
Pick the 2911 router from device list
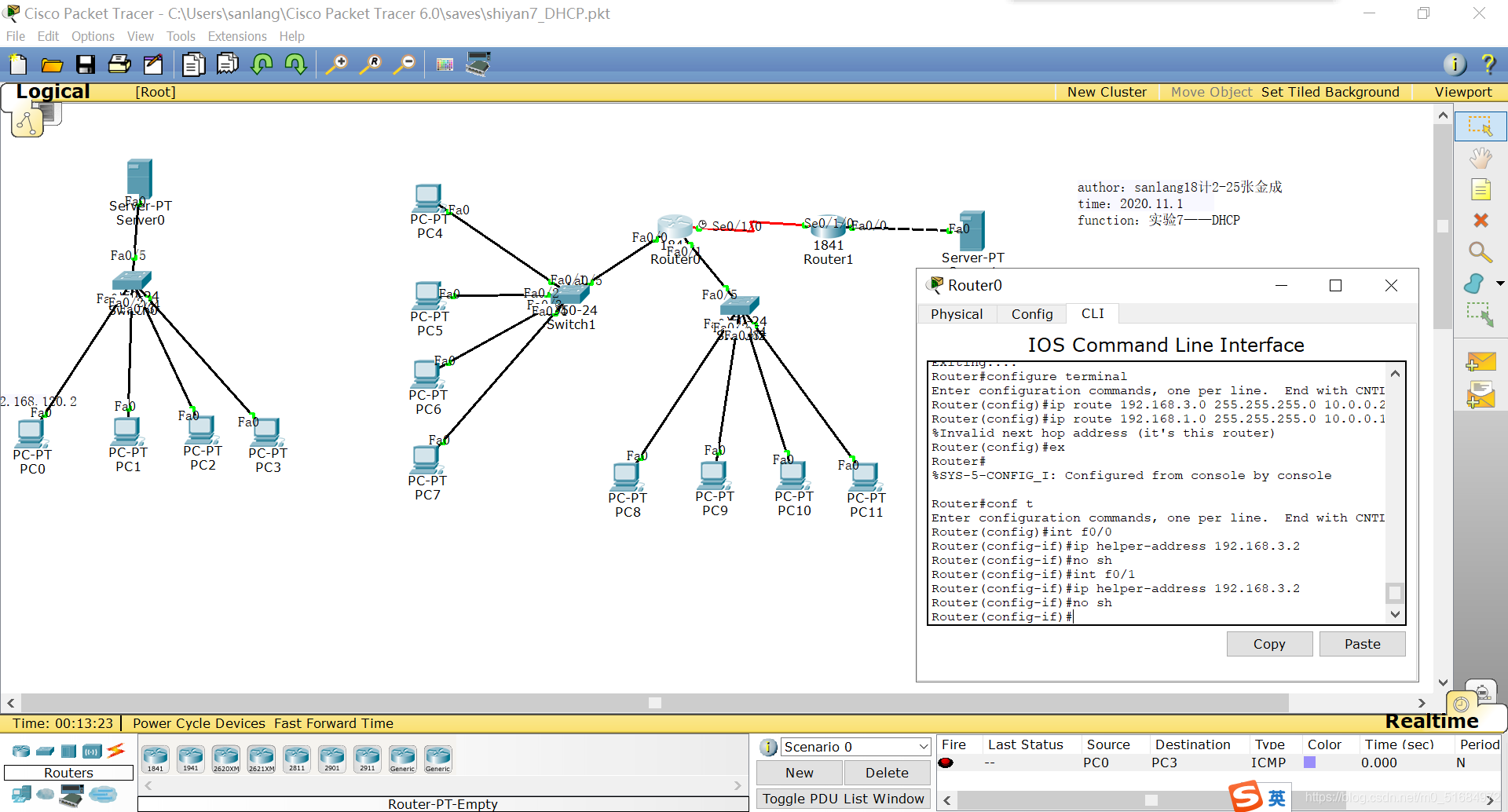(x=368, y=759)
